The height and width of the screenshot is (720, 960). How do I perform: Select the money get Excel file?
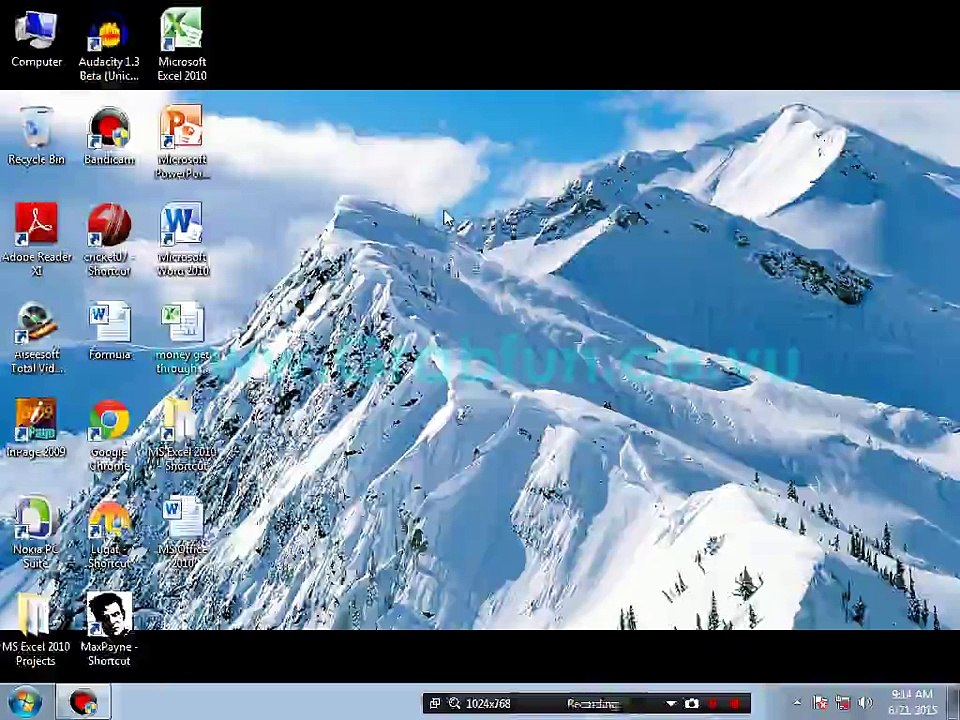(x=182, y=337)
